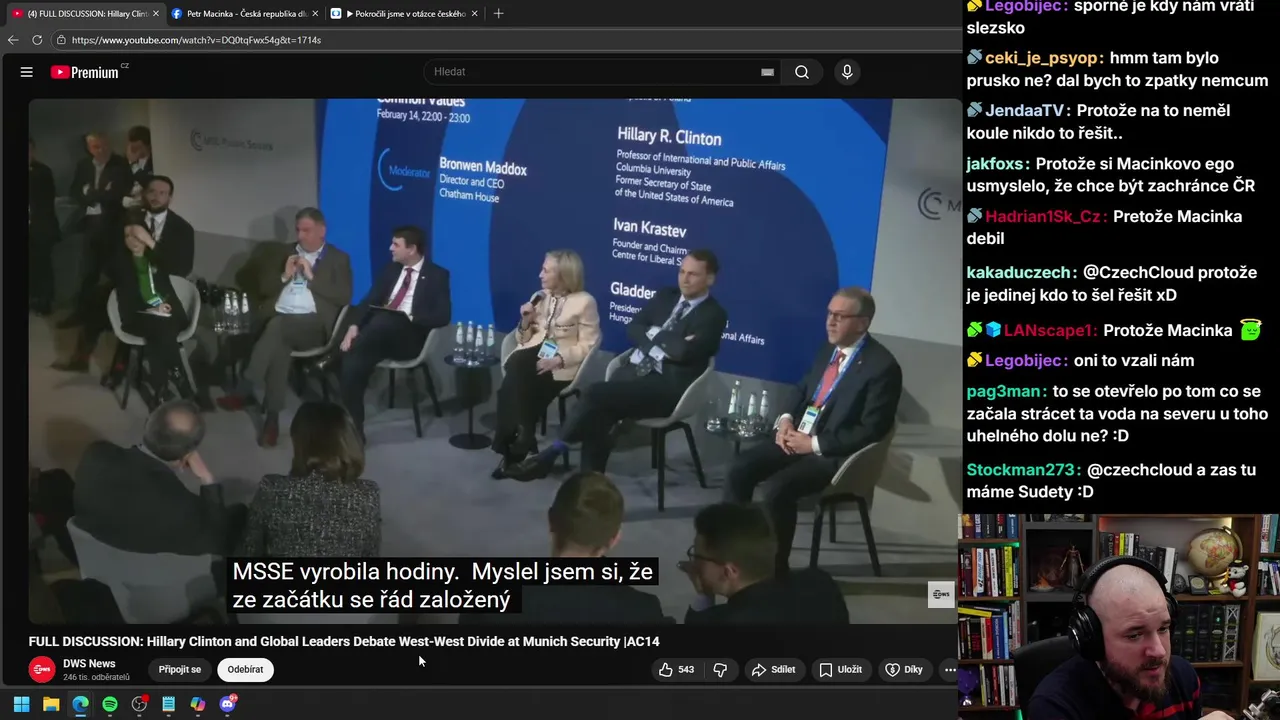
Task: Click the '246 tis. odběratelů' subscriber count
Action: coord(96,678)
